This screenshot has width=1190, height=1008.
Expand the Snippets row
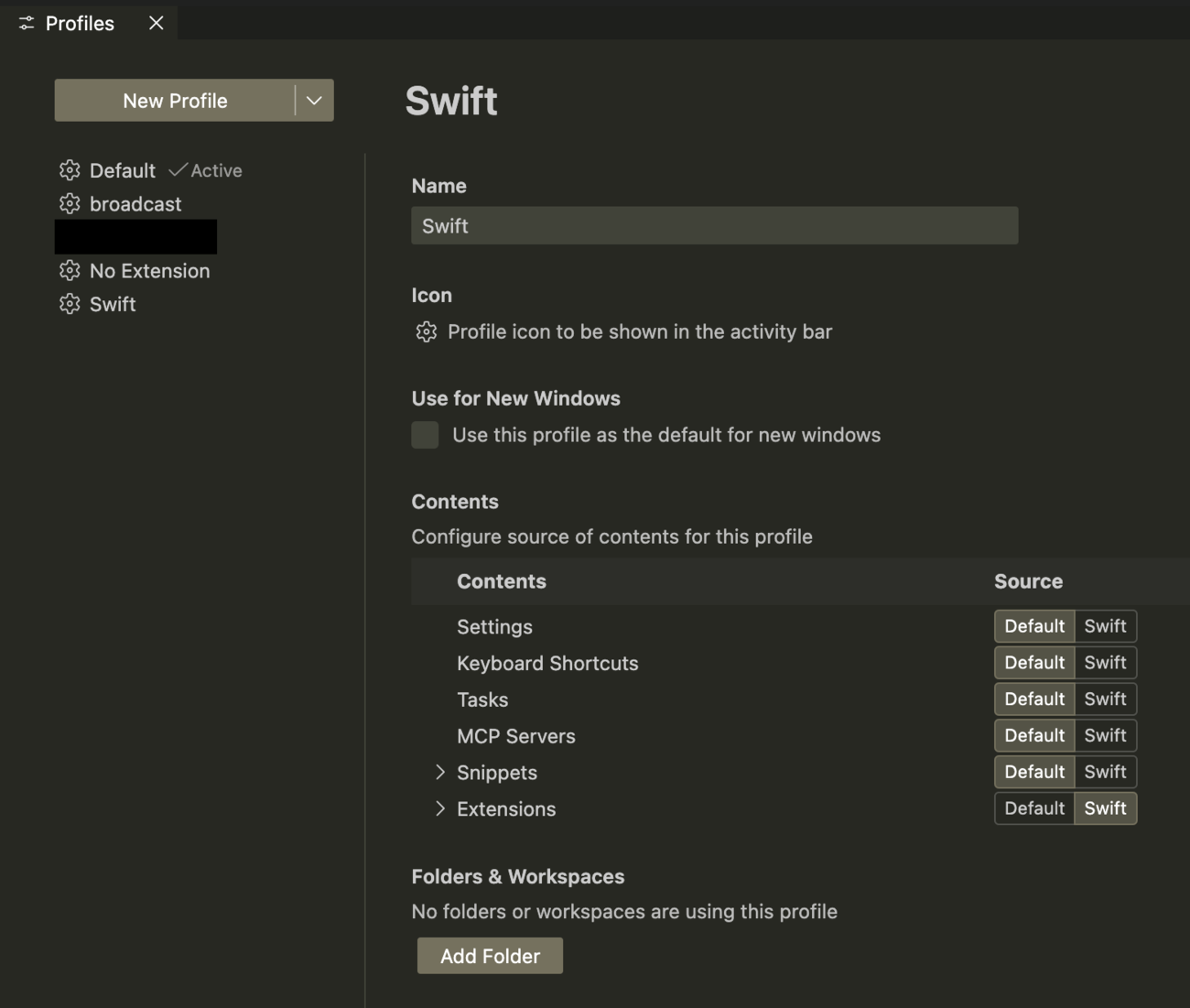(x=440, y=772)
